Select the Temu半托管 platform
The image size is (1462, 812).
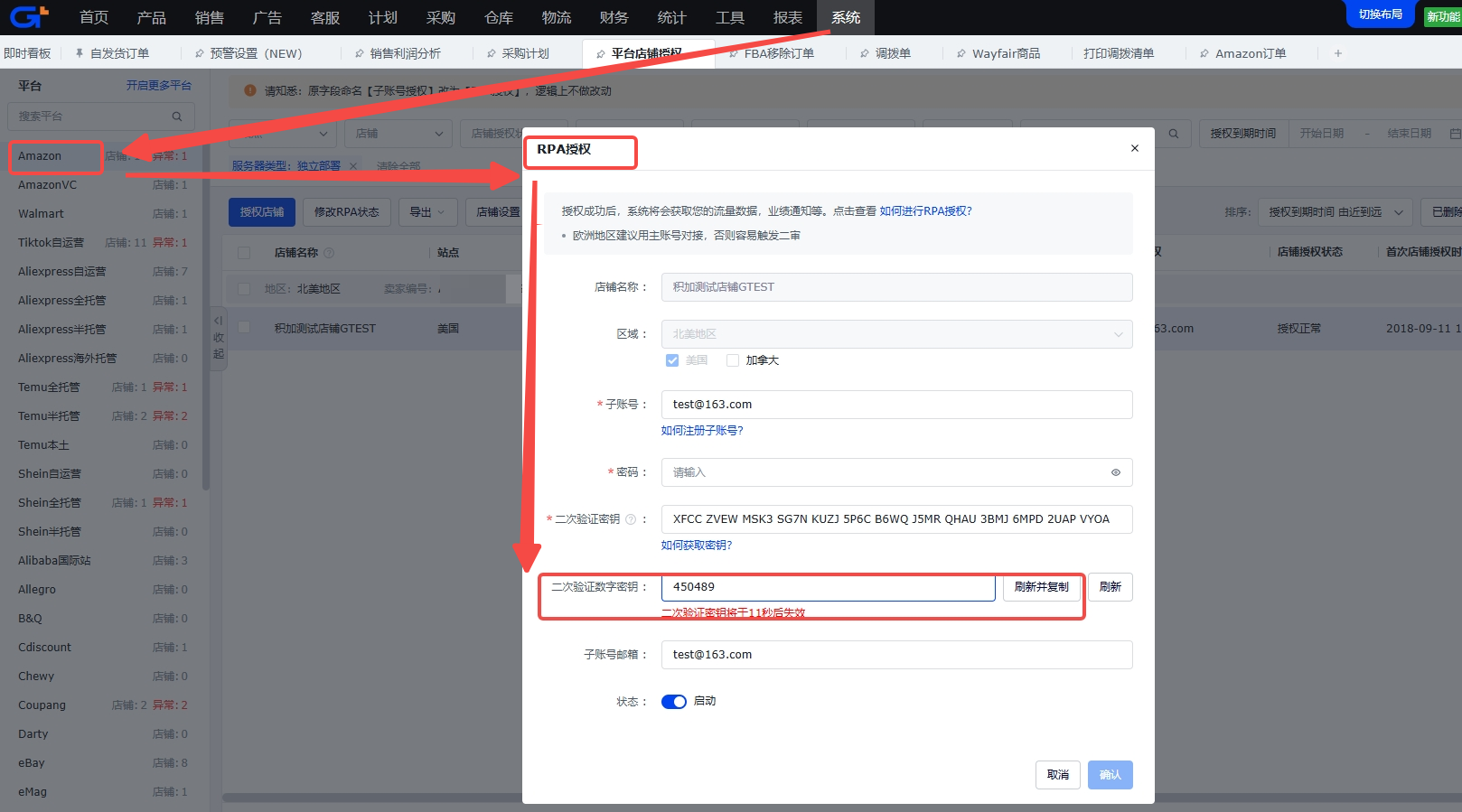pyautogui.click(x=103, y=416)
